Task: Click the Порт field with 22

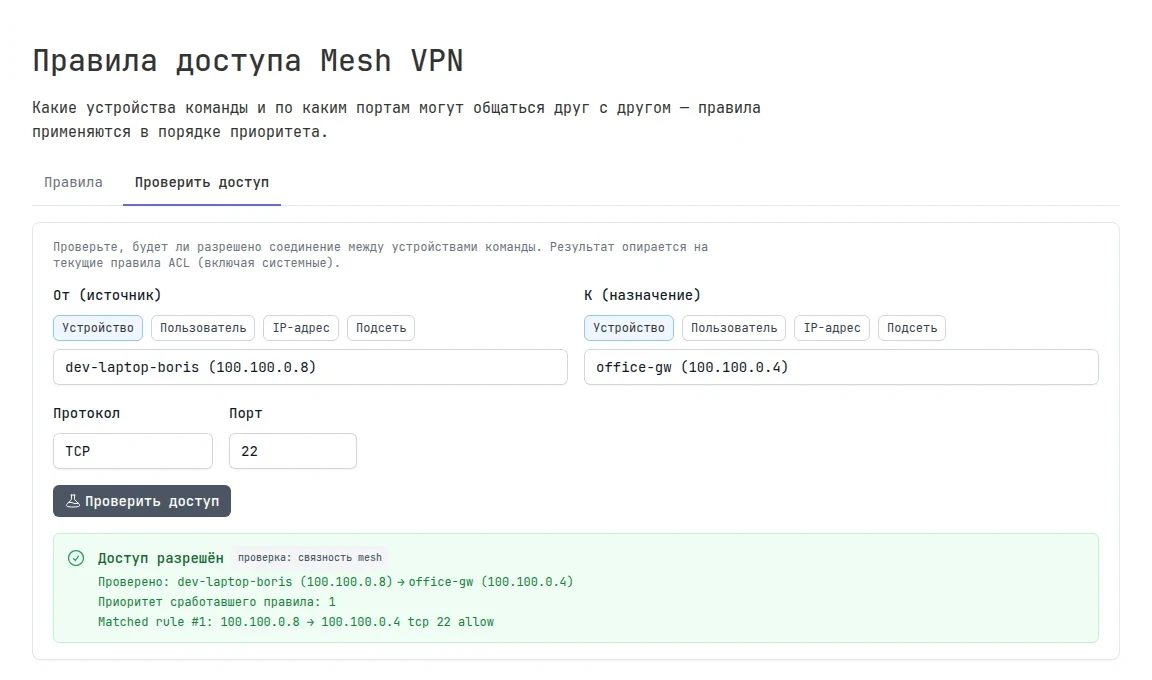Action: point(292,451)
